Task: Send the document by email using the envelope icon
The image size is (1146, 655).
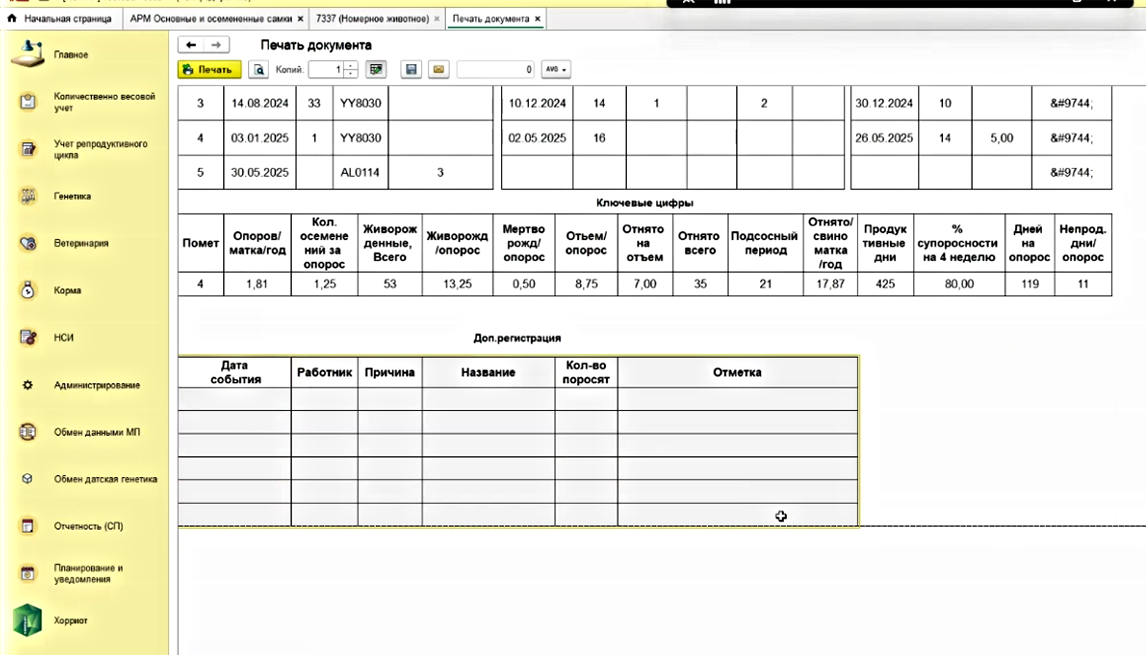Action: tap(438, 70)
